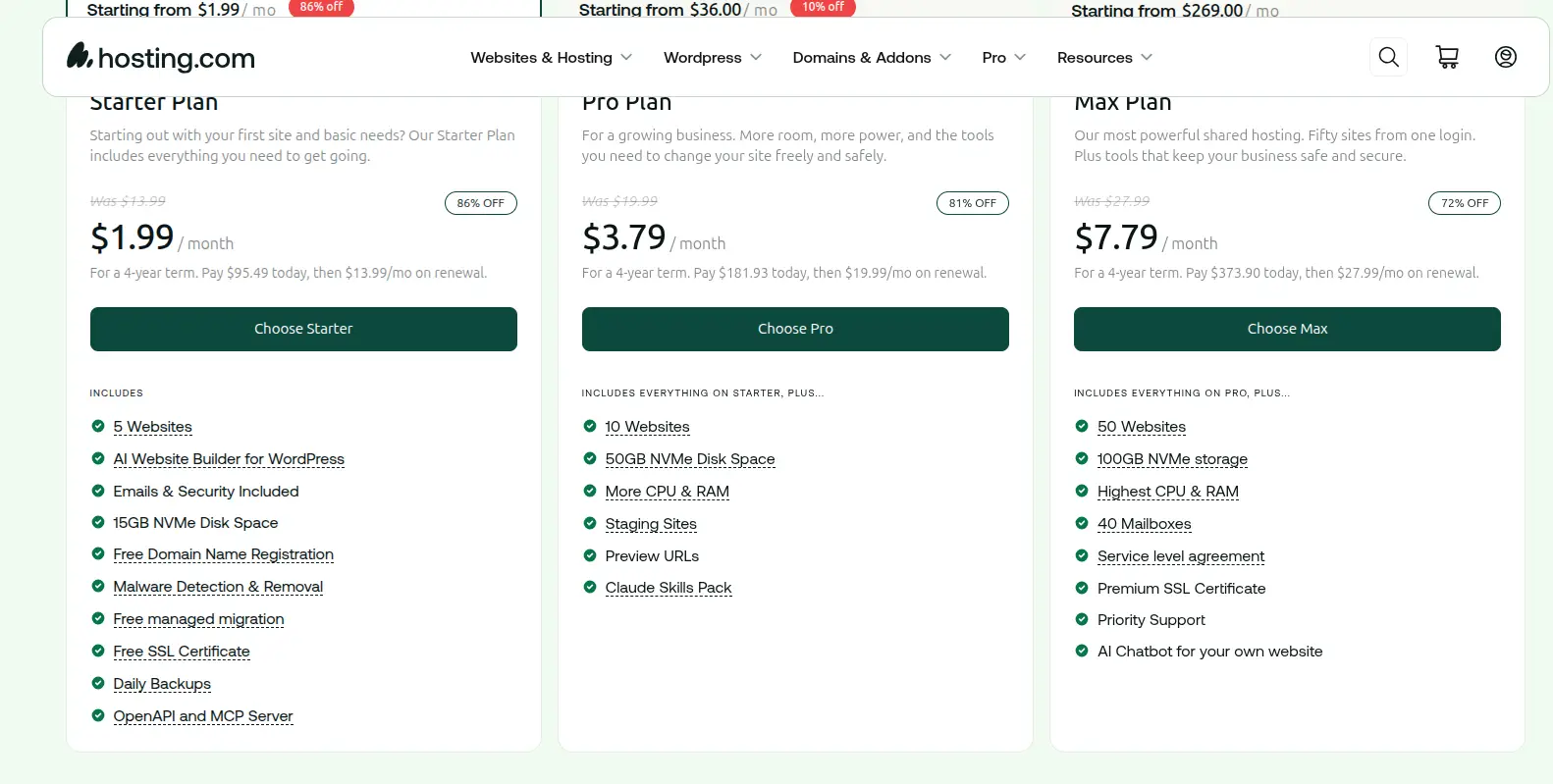The height and width of the screenshot is (784, 1553).
Task: Click the 81% OFF badge on Pro Plan
Action: point(973,203)
